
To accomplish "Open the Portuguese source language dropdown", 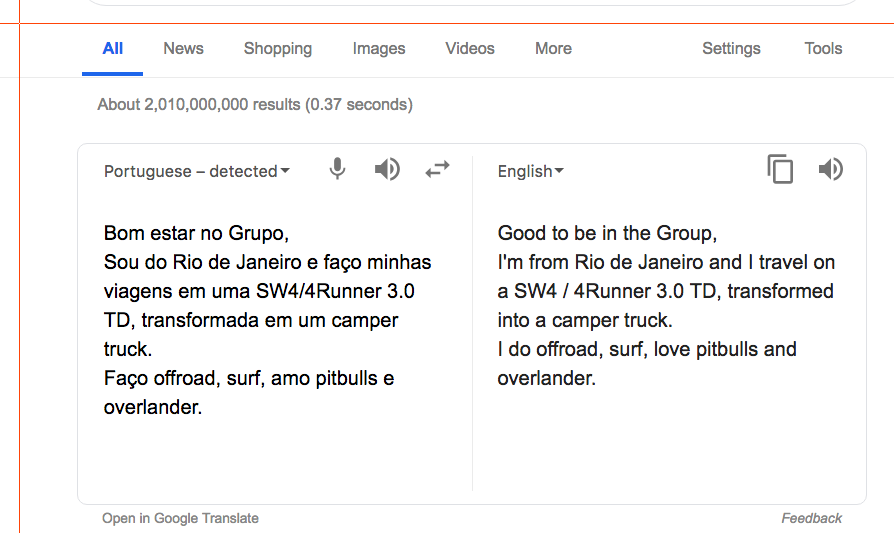I will 197,171.
